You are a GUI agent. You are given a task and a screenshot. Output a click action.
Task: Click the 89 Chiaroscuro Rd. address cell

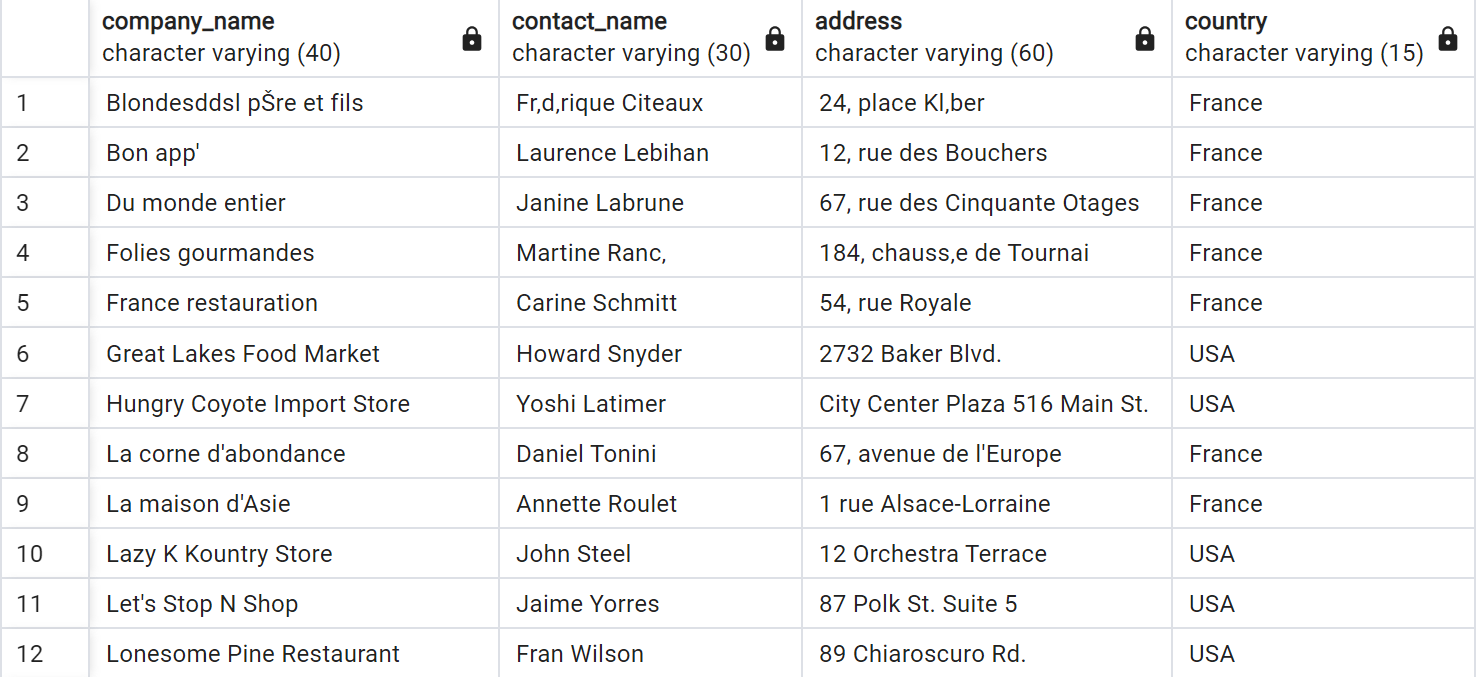click(987, 653)
